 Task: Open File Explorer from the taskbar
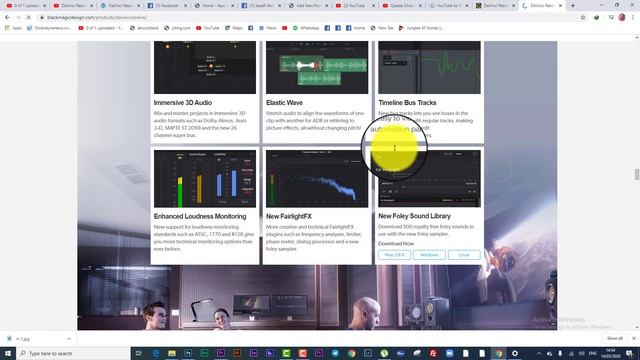[172, 353]
